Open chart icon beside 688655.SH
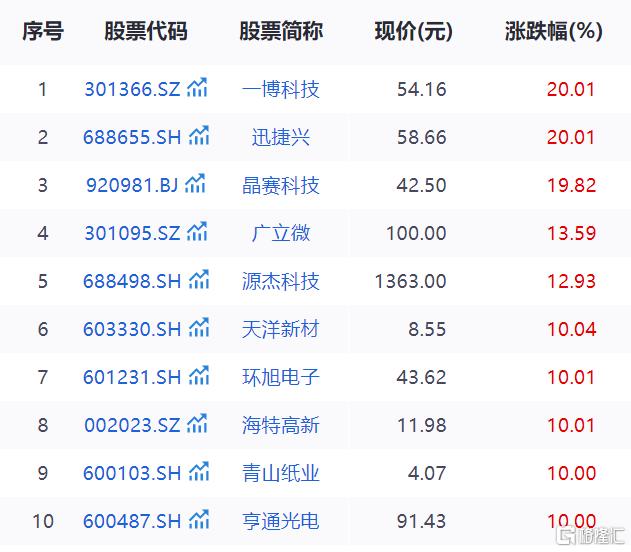The image size is (631, 552). [199, 135]
